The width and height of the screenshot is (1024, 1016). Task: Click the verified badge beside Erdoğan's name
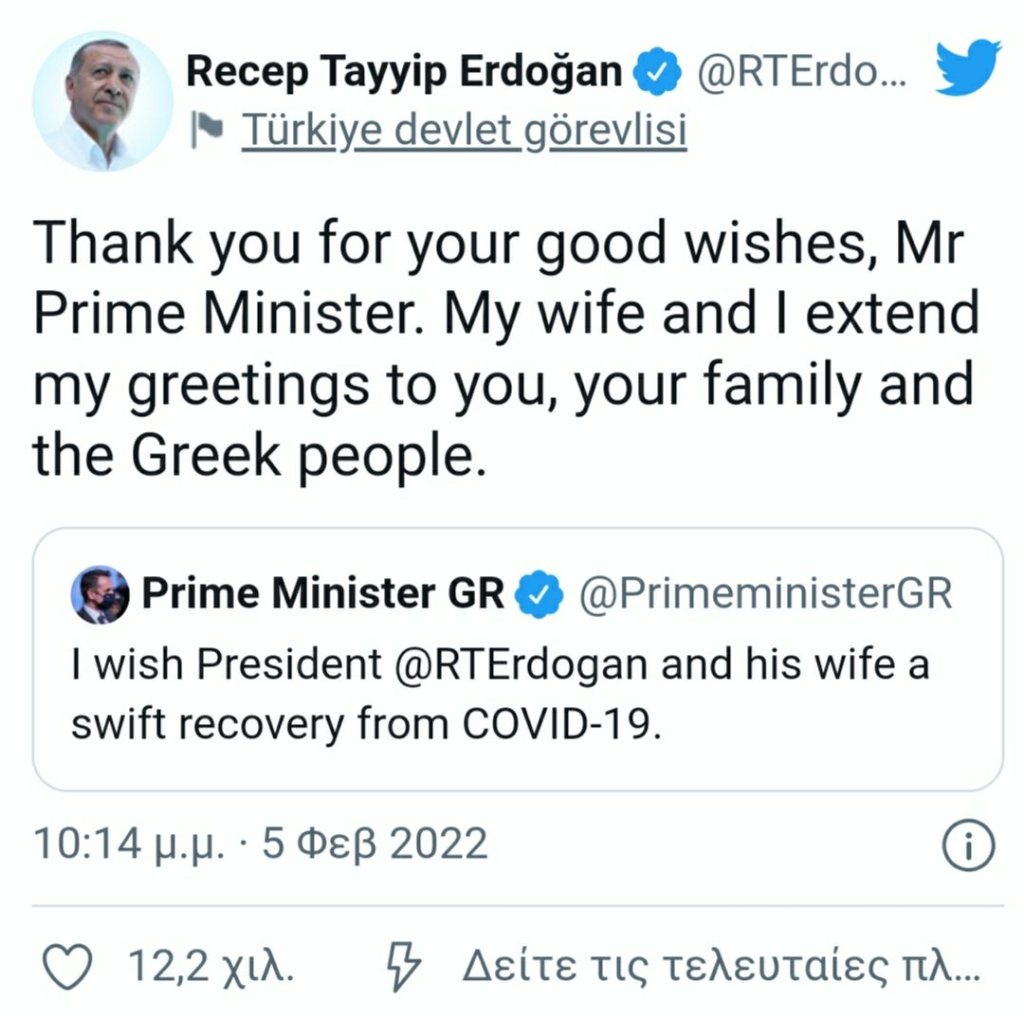(658, 73)
